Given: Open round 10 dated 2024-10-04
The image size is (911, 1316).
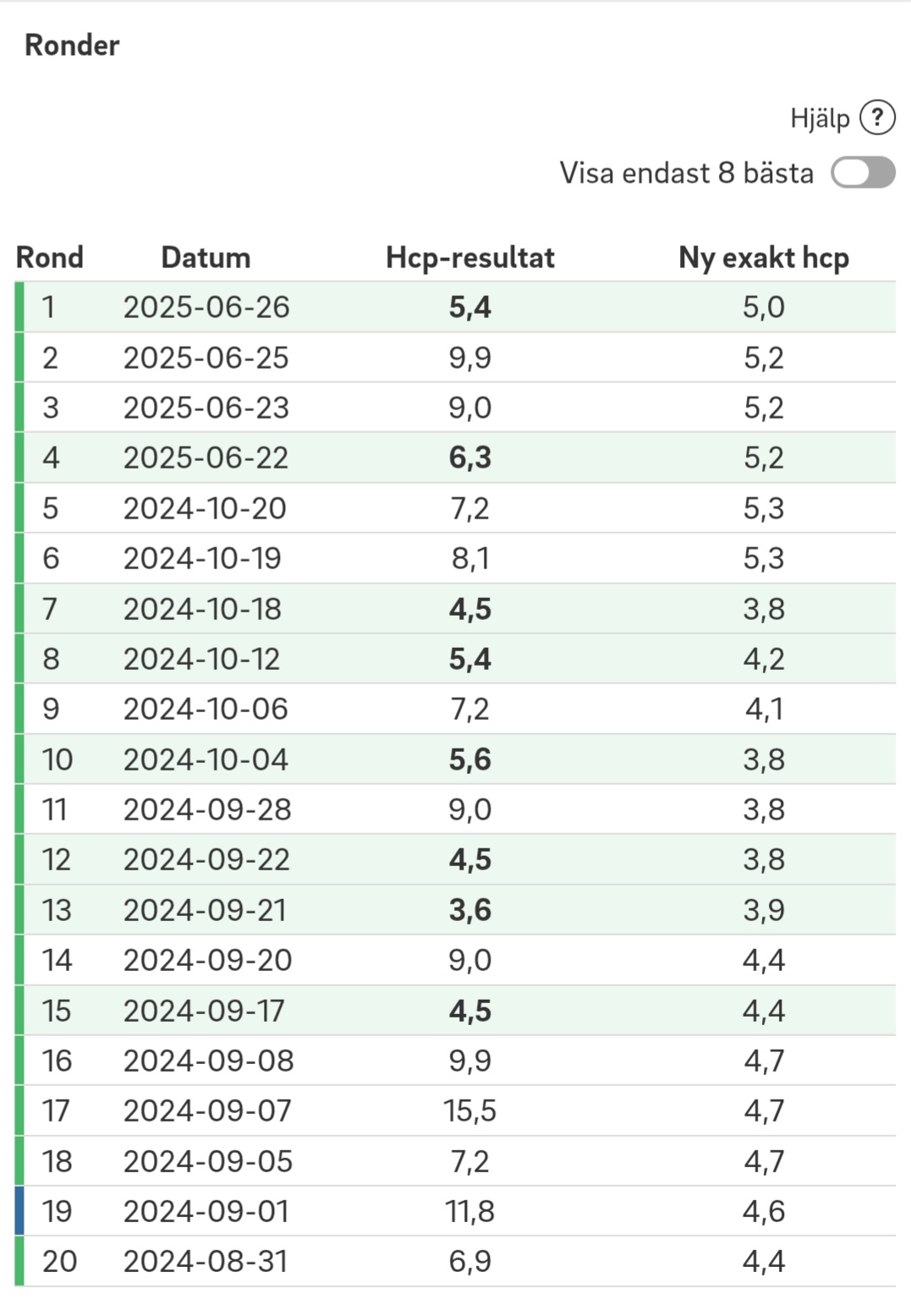Looking at the screenshot, I should (x=456, y=759).
